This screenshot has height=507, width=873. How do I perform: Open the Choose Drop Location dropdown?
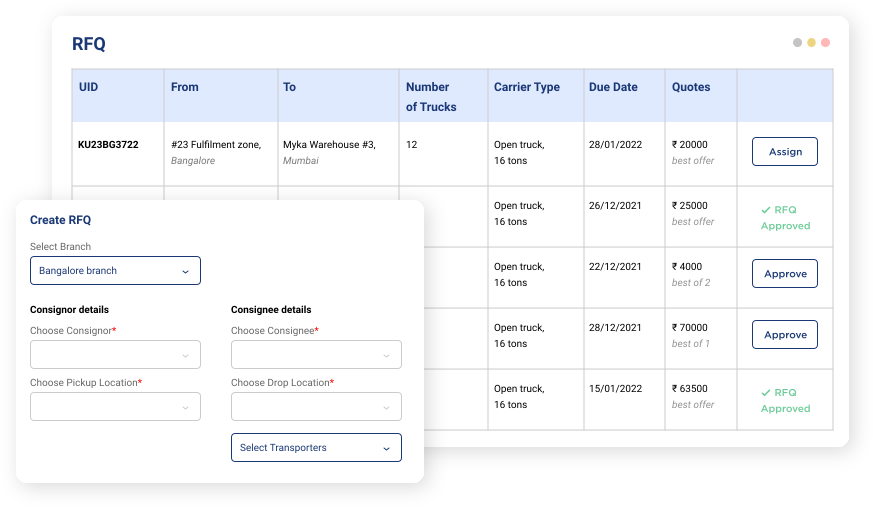click(x=316, y=407)
